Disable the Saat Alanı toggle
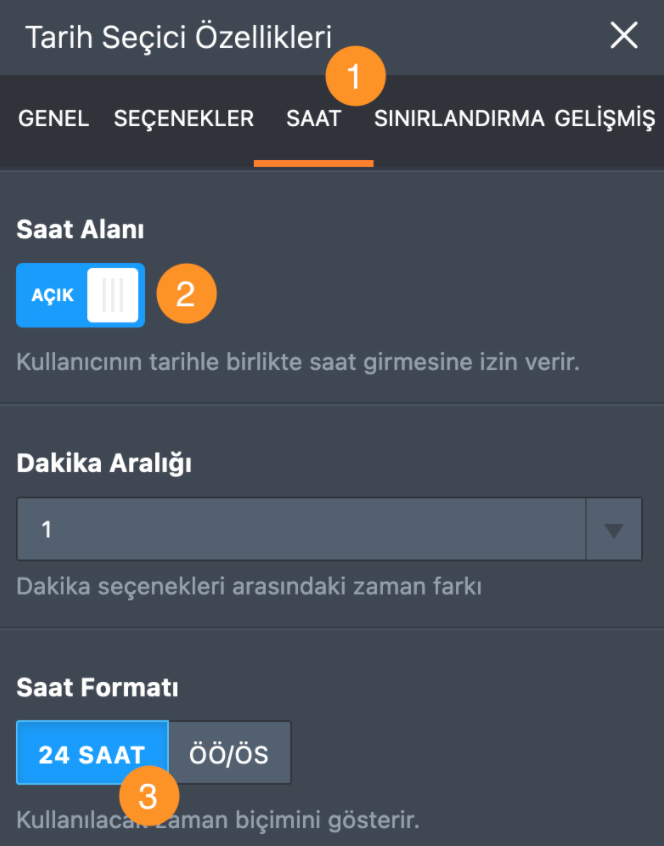 point(80,295)
